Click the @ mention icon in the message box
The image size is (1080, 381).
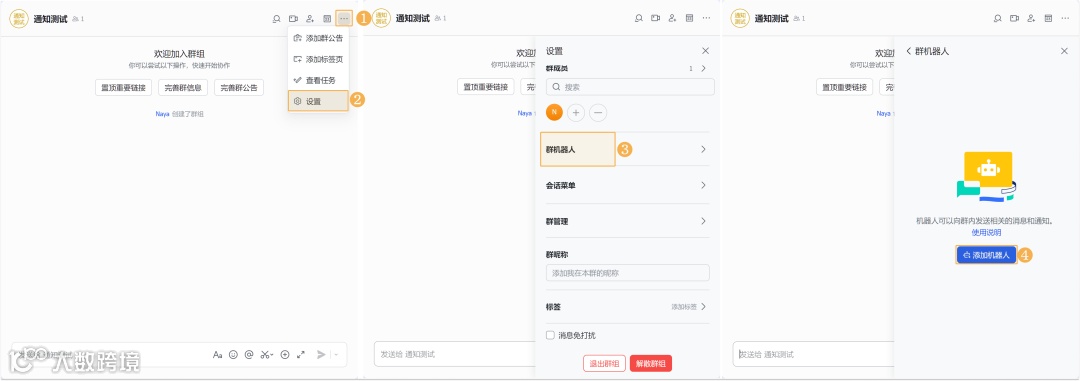coord(249,355)
